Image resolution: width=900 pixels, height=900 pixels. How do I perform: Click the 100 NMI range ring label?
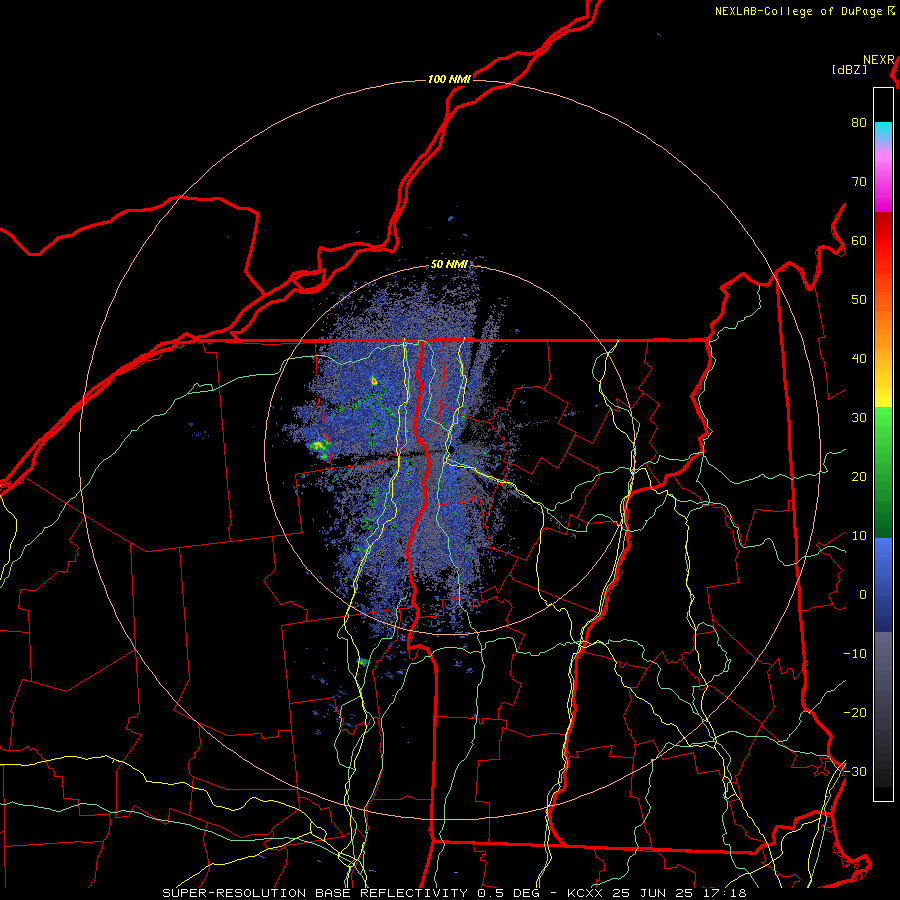(449, 79)
